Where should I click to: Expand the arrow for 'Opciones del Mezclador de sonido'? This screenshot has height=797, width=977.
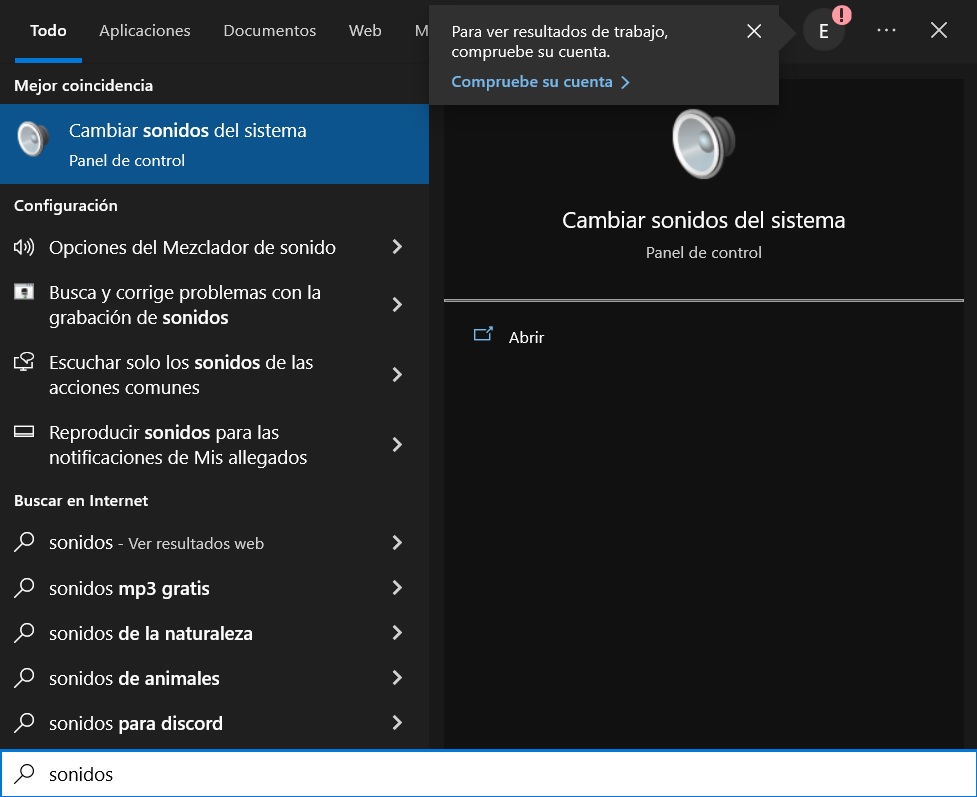click(397, 247)
